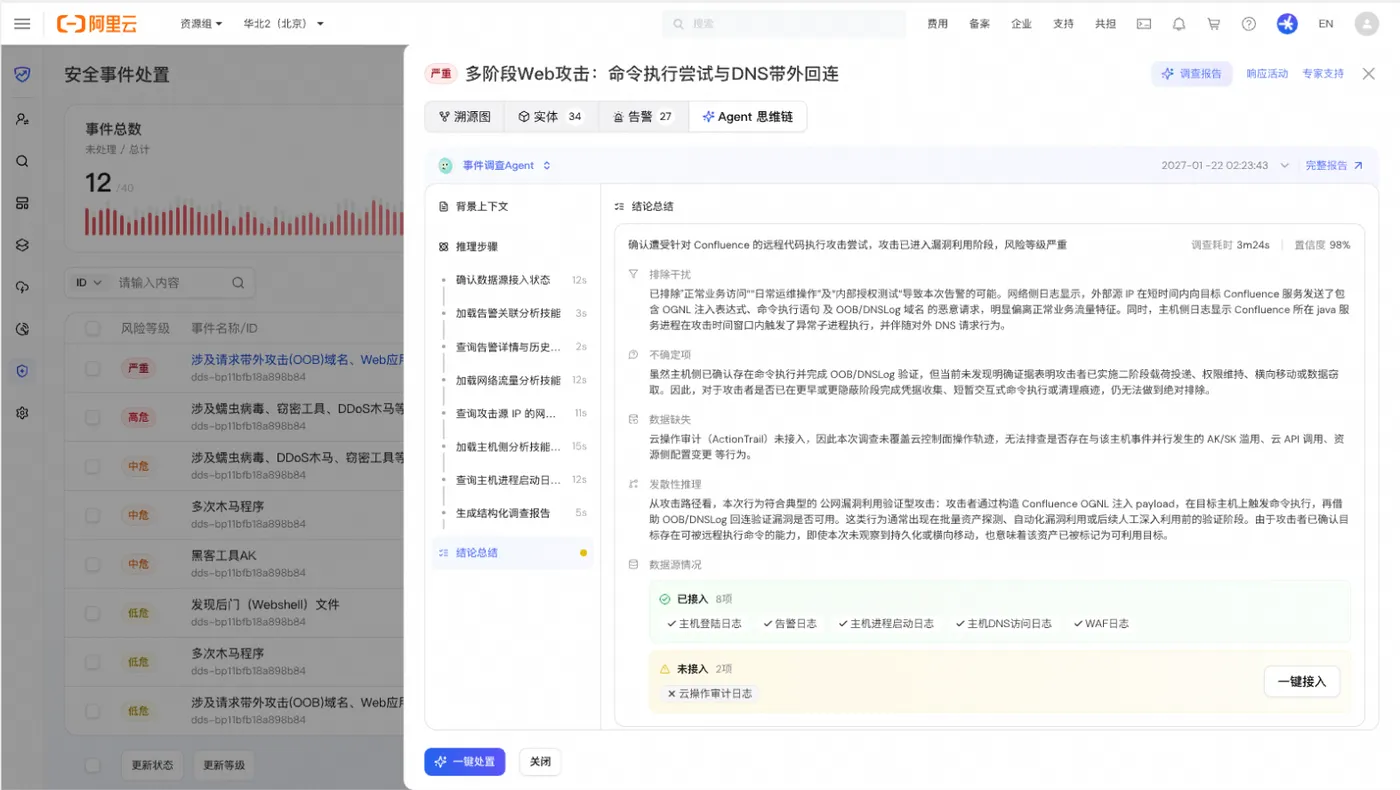
Task: Close the incident detail panel with X
Action: 1369,73
